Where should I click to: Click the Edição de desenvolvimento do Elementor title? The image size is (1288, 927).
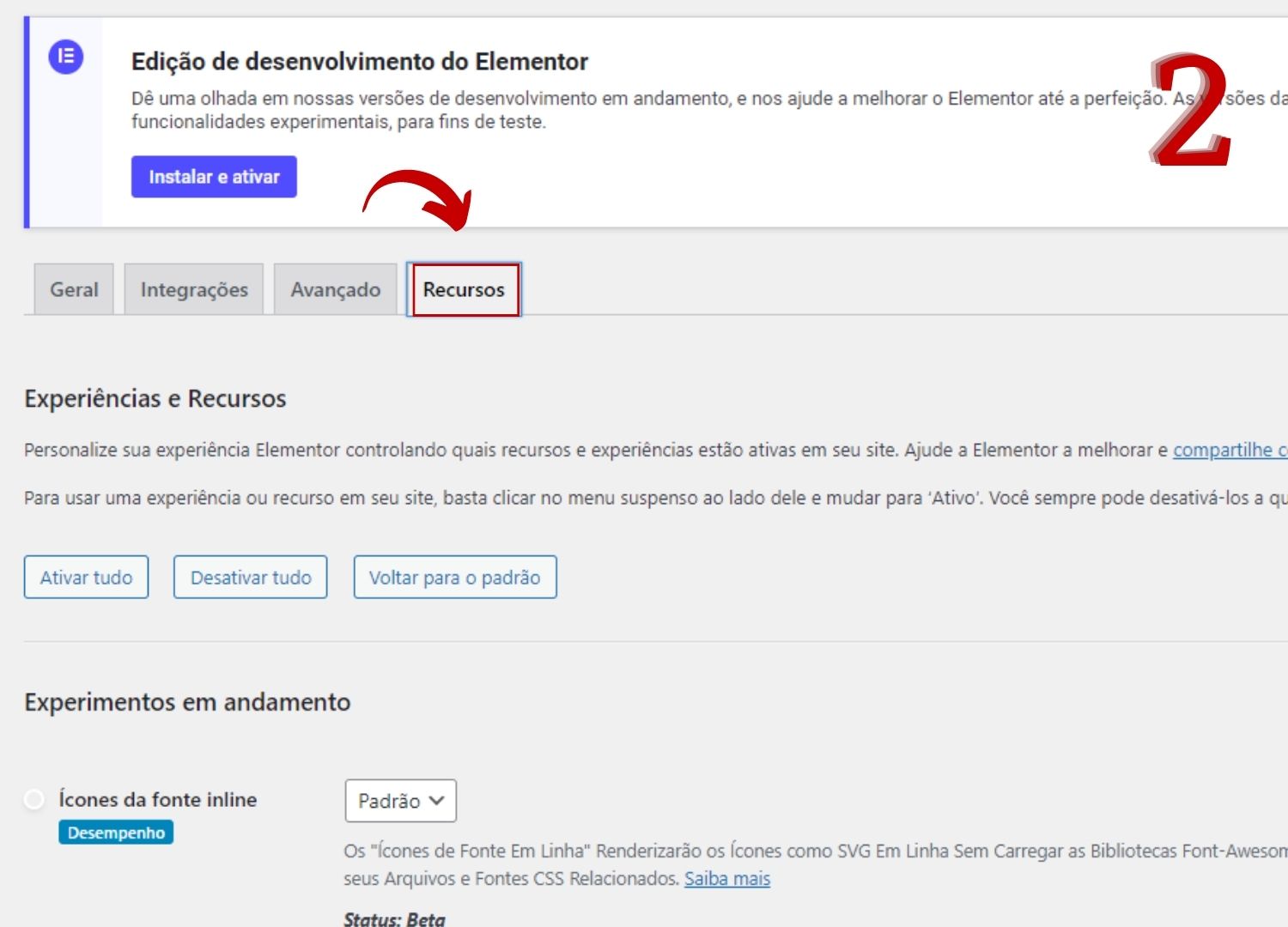(360, 61)
